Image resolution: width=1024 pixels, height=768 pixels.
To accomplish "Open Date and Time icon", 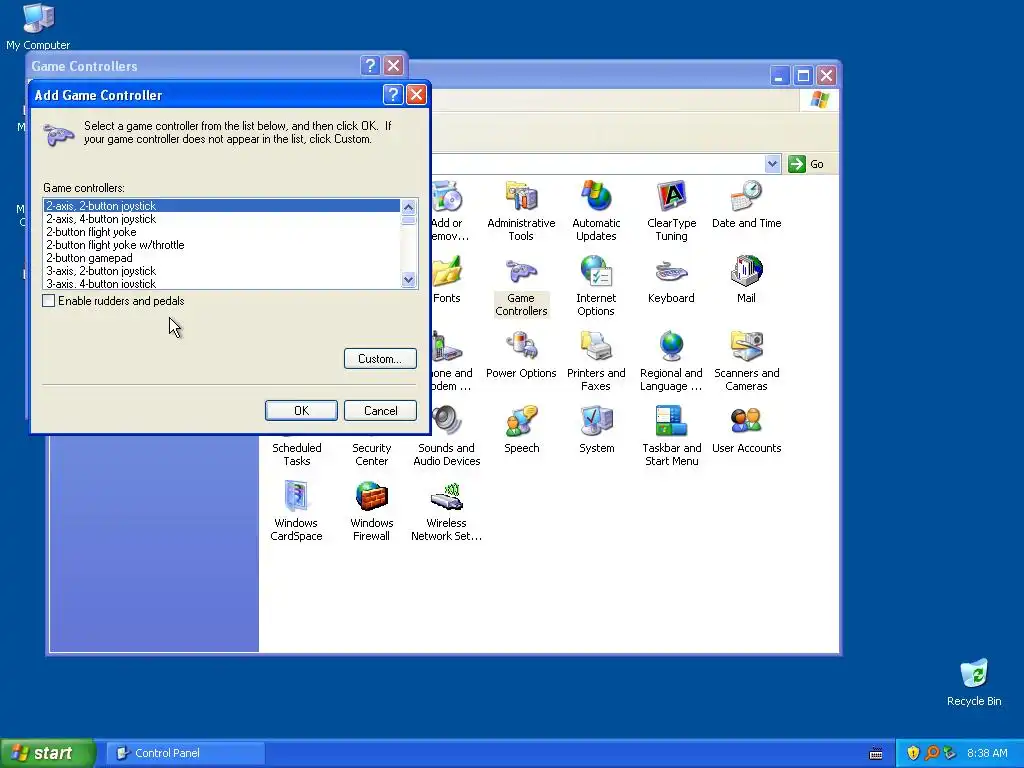I will point(746,204).
